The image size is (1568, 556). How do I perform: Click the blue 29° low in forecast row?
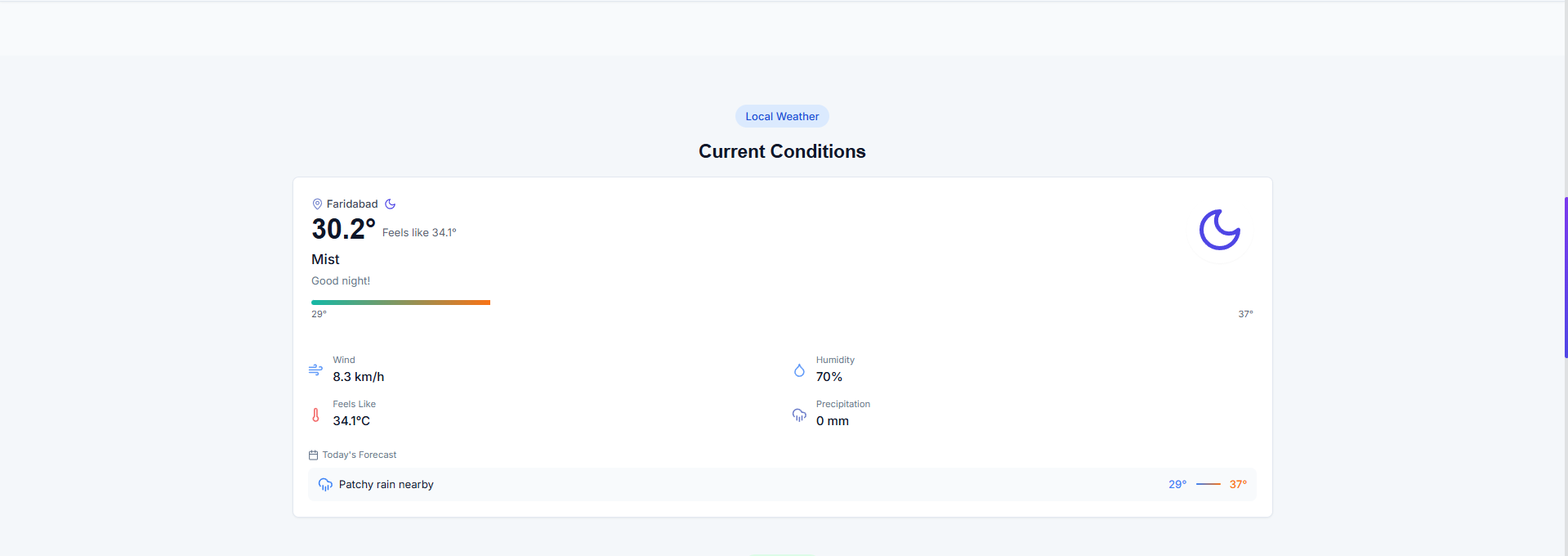pos(1177,485)
